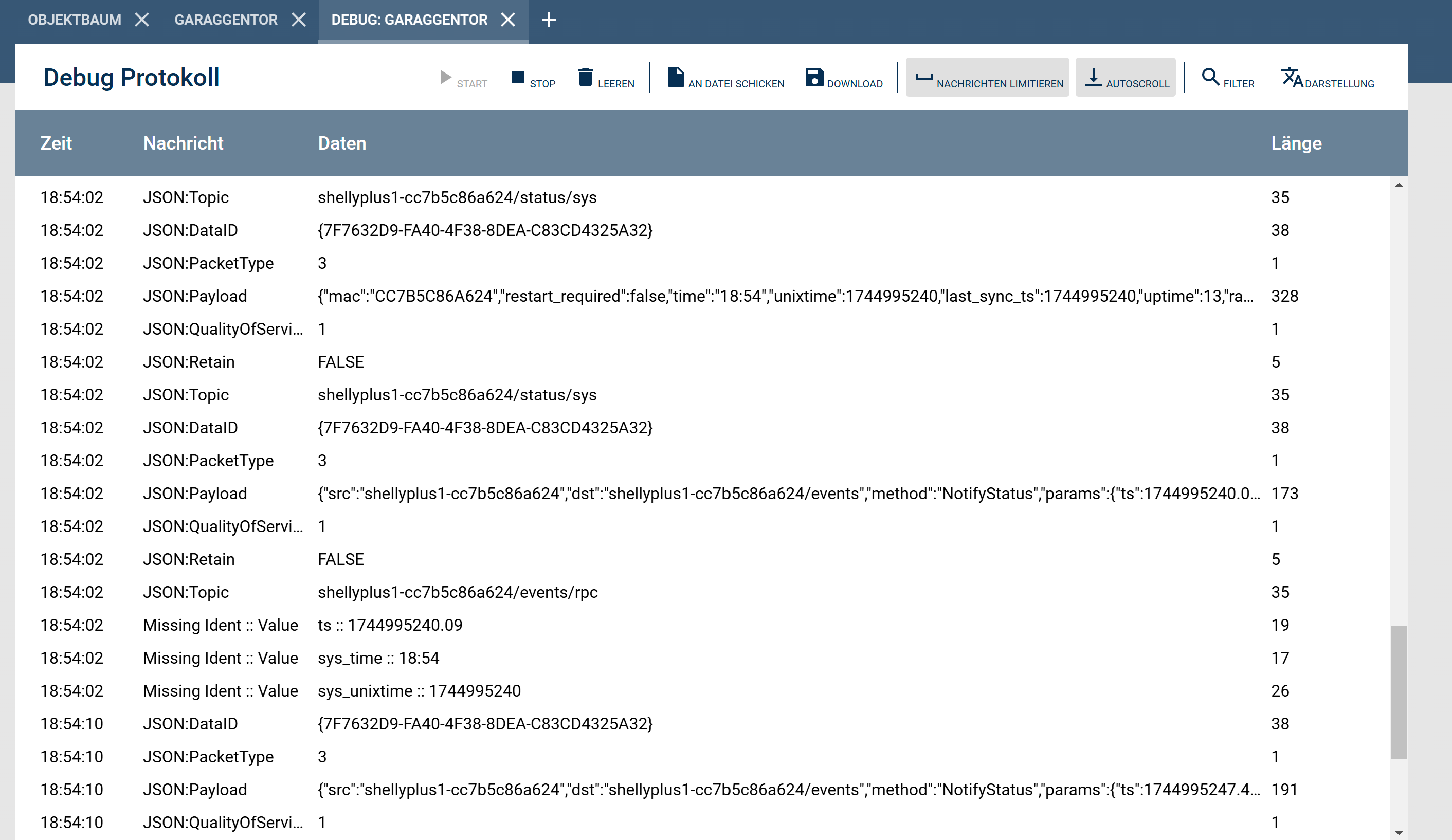Switch to Objektbaum tab
The height and width of the screenshot is (840, 1452).
point(75,20)
